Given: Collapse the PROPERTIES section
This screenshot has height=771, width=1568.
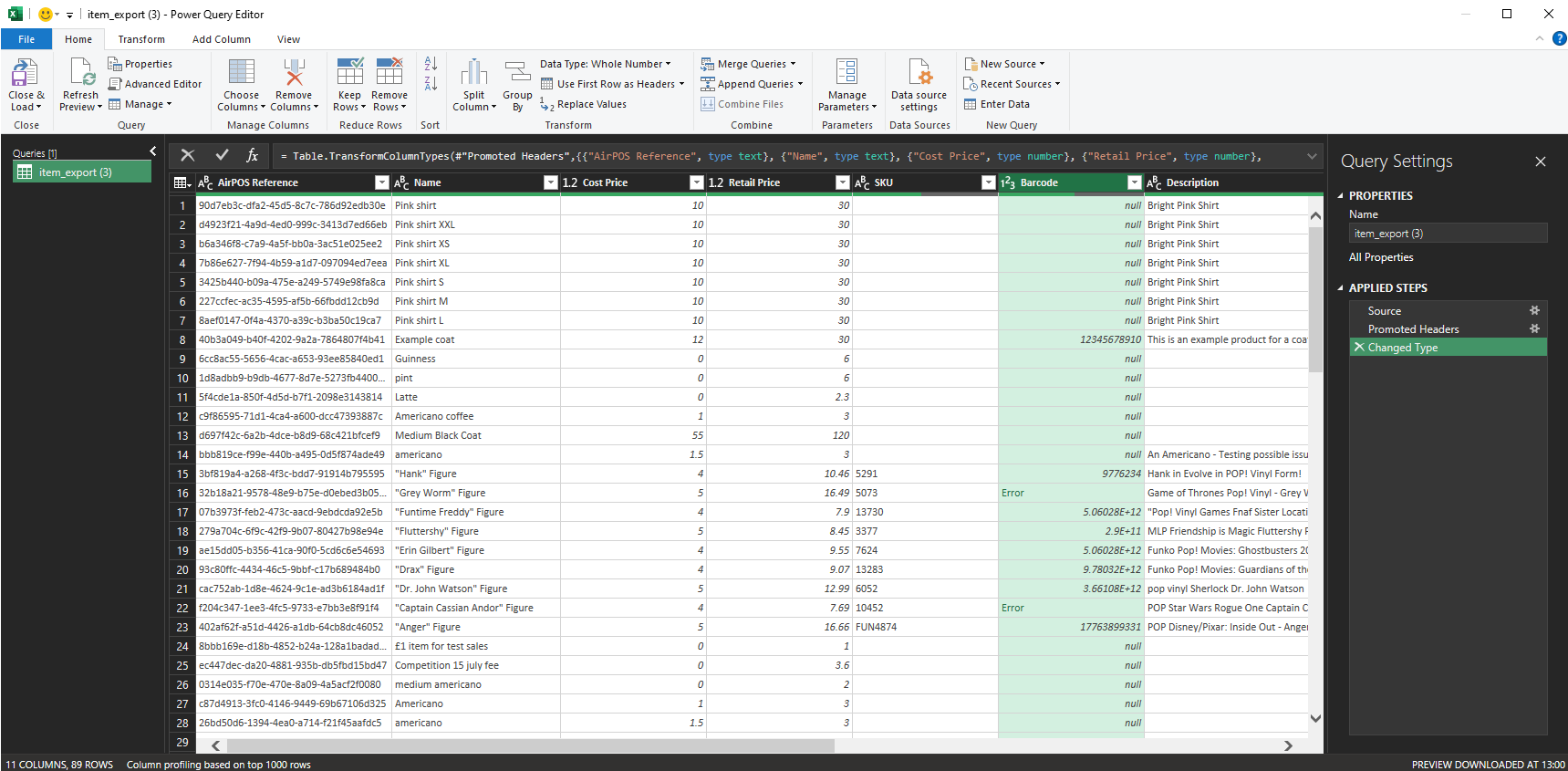Looking at the screenshot, I should click(1341, 196).
